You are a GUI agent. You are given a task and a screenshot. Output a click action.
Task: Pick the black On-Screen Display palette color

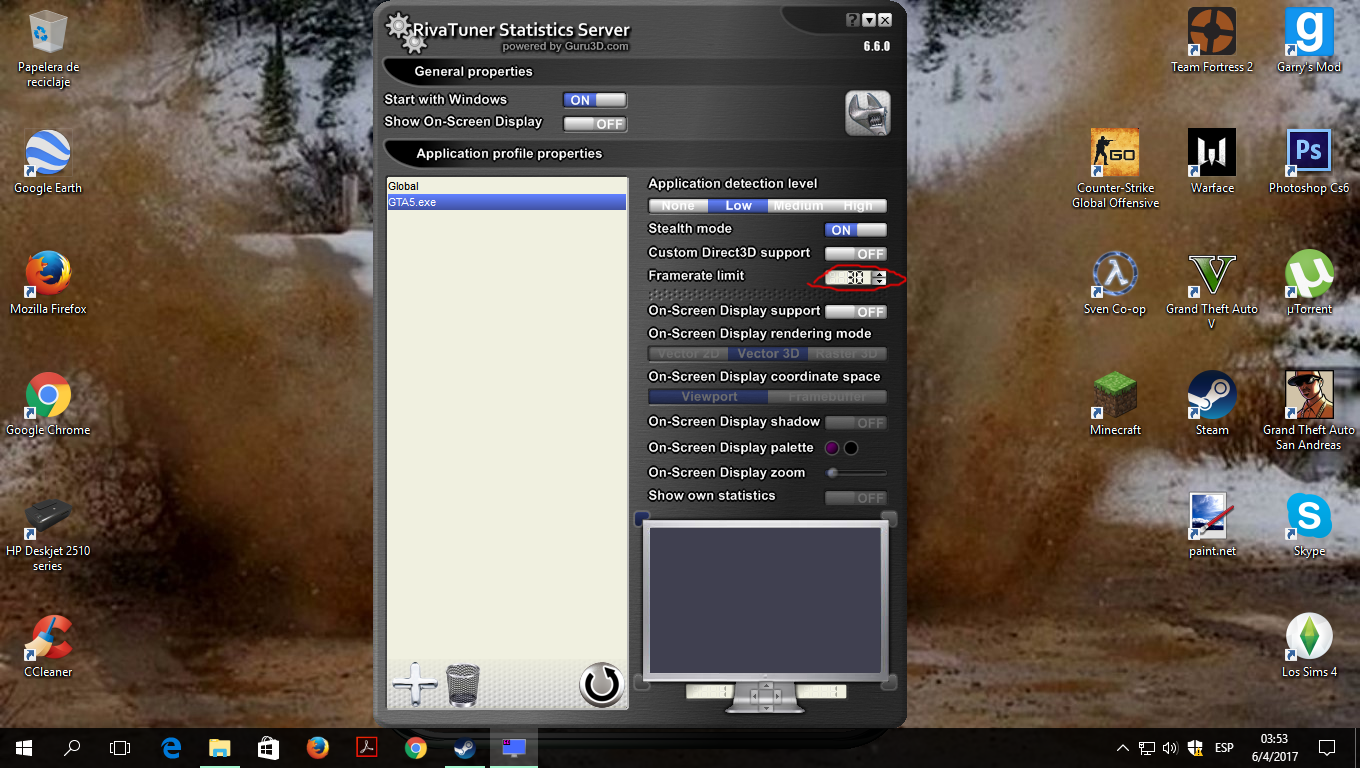851,448
